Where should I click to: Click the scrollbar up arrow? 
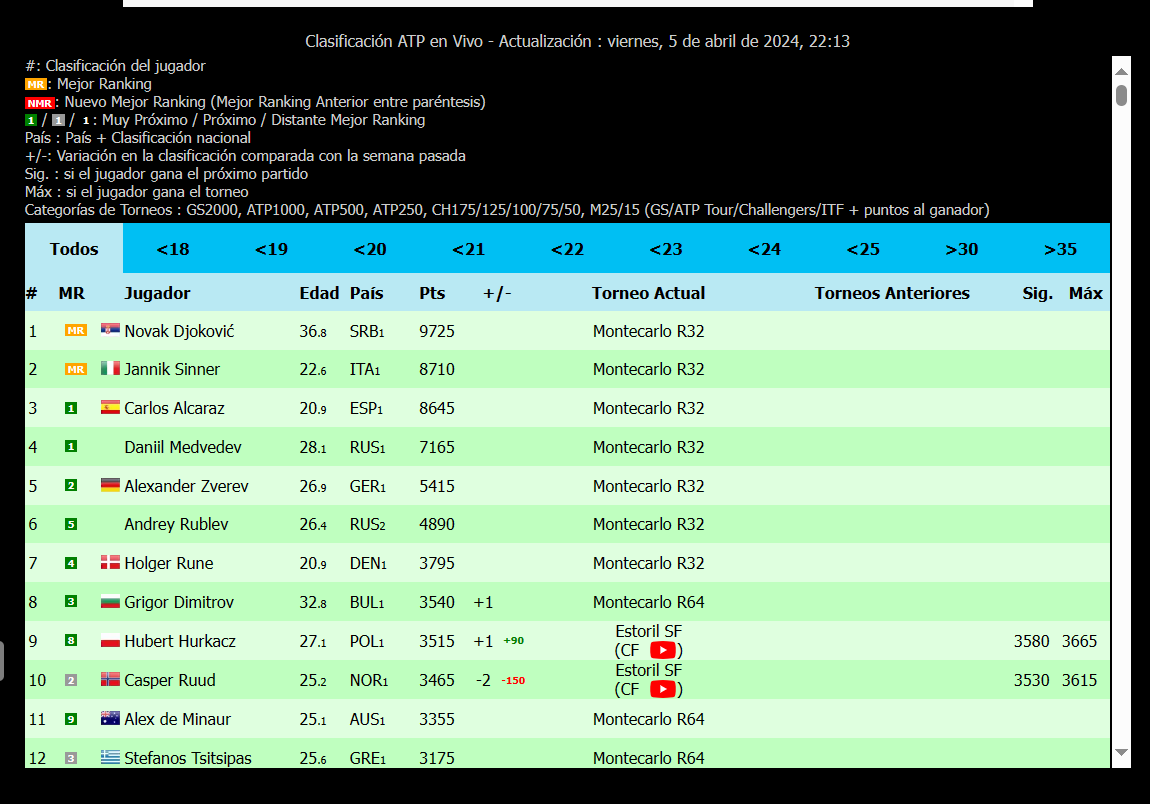point(1121,71)
